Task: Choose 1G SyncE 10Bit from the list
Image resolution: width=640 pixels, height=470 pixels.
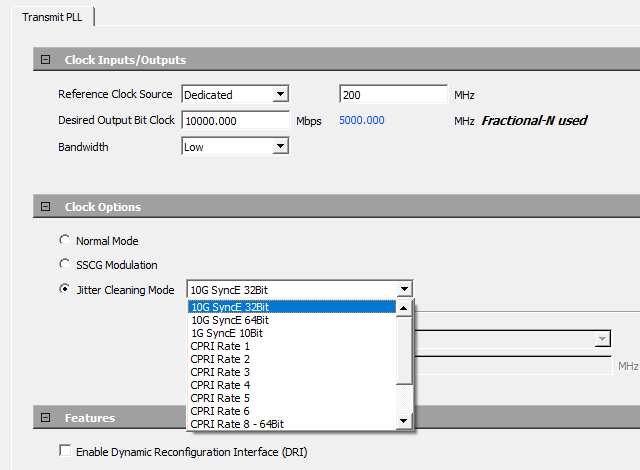Action: click(227, 333)
